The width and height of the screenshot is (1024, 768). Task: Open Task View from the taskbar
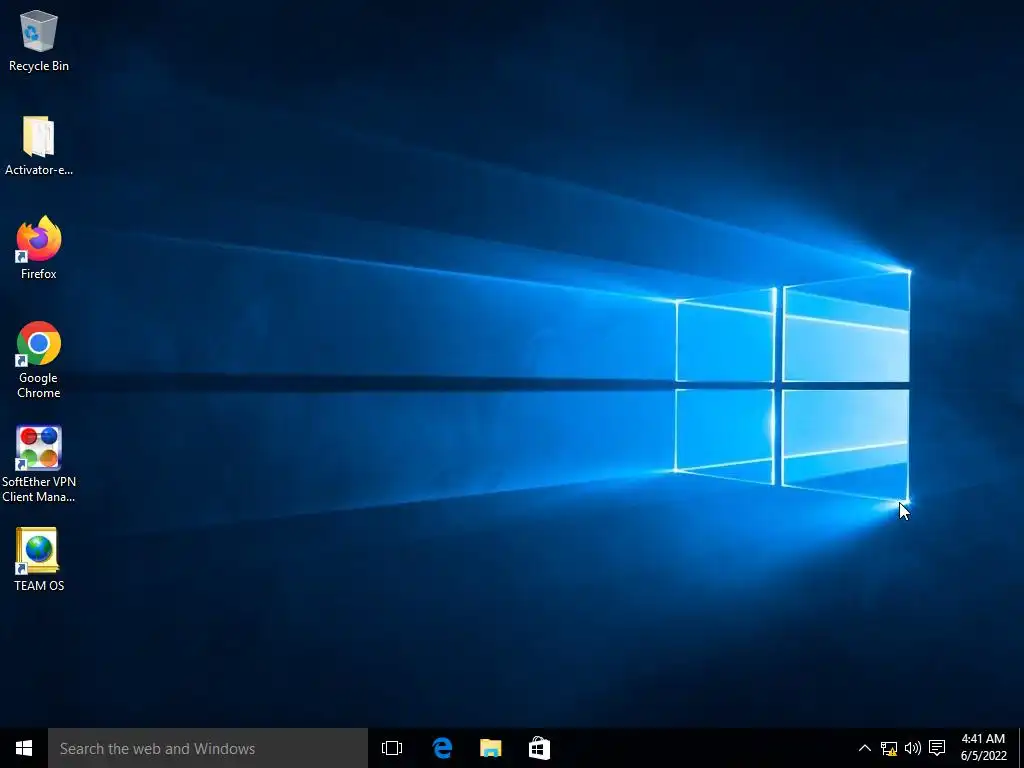pos(392,748)
